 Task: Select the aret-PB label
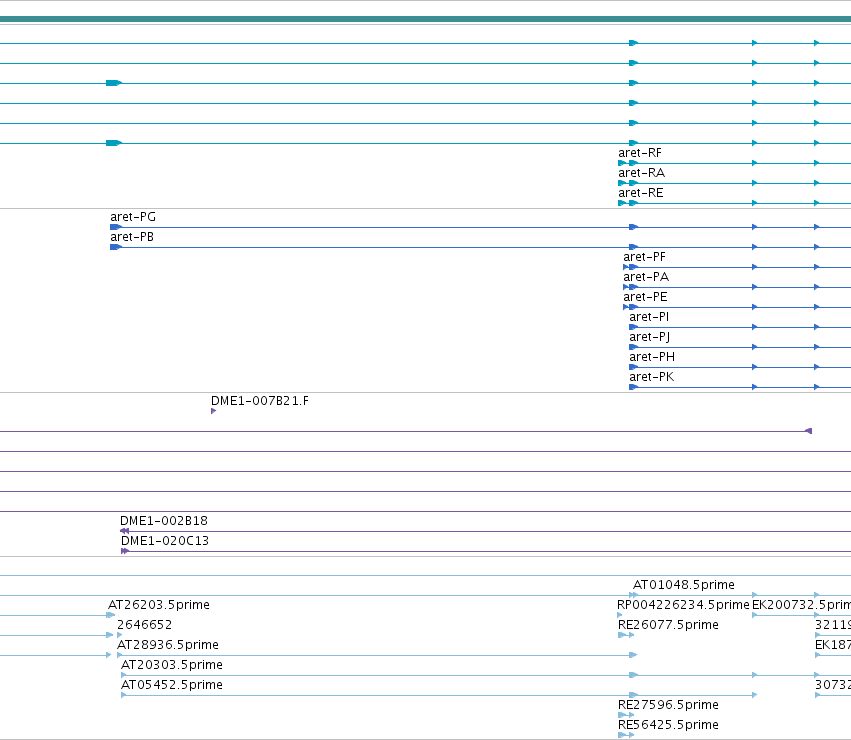point(132,237)
